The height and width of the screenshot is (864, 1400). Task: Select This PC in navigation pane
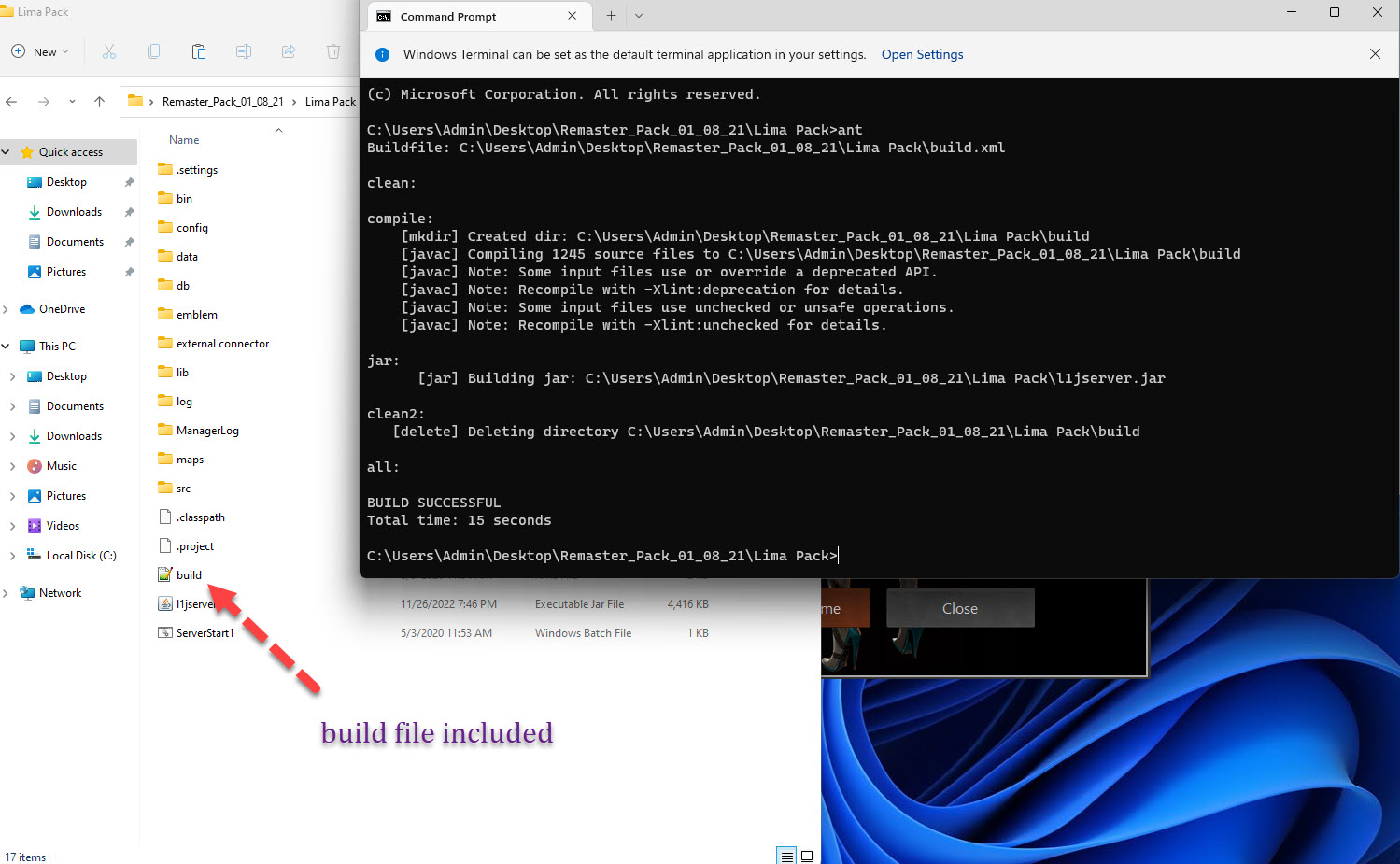tap(57, 347)
